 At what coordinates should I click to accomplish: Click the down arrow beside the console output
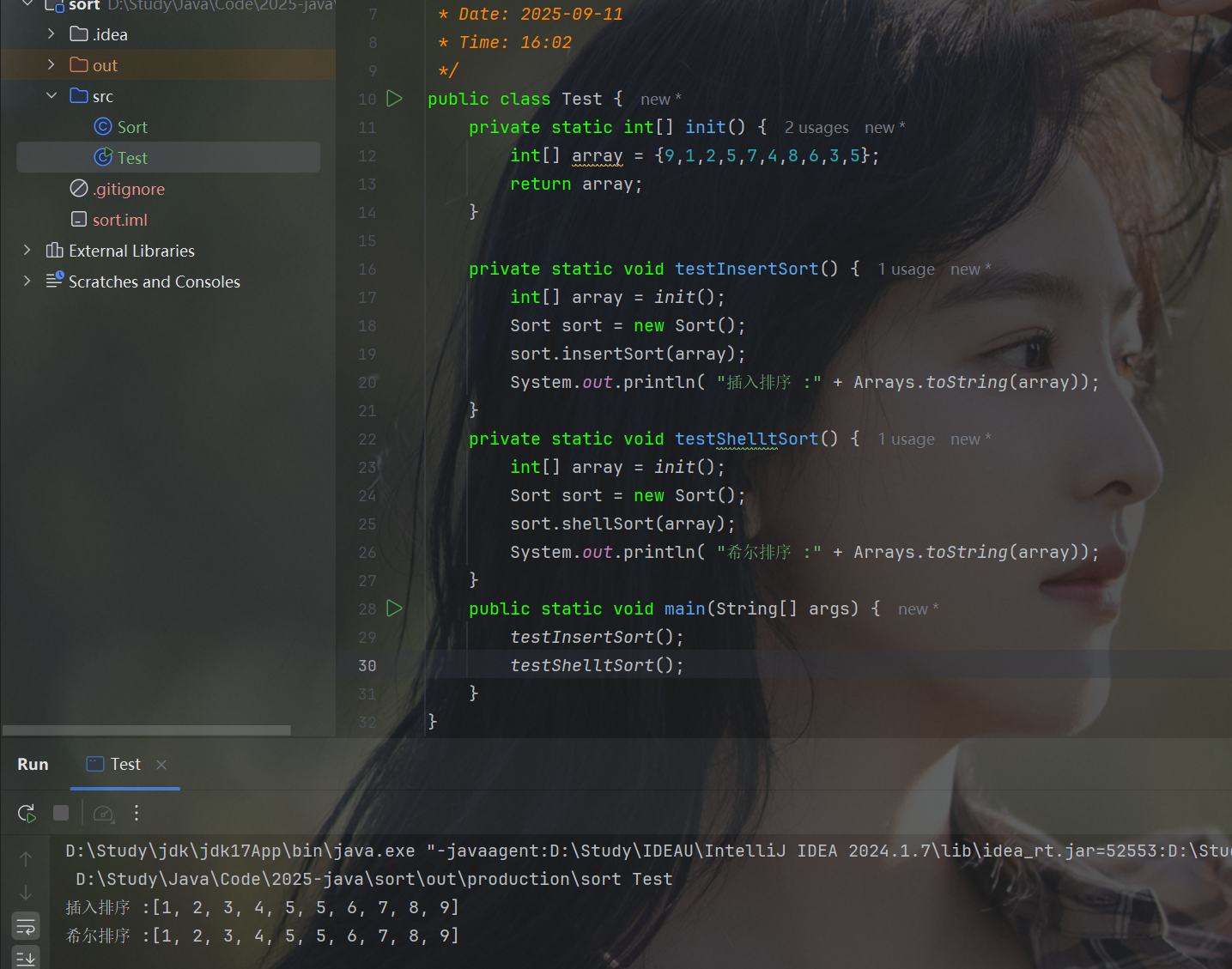pyautogui.click(x=26, y=893)
